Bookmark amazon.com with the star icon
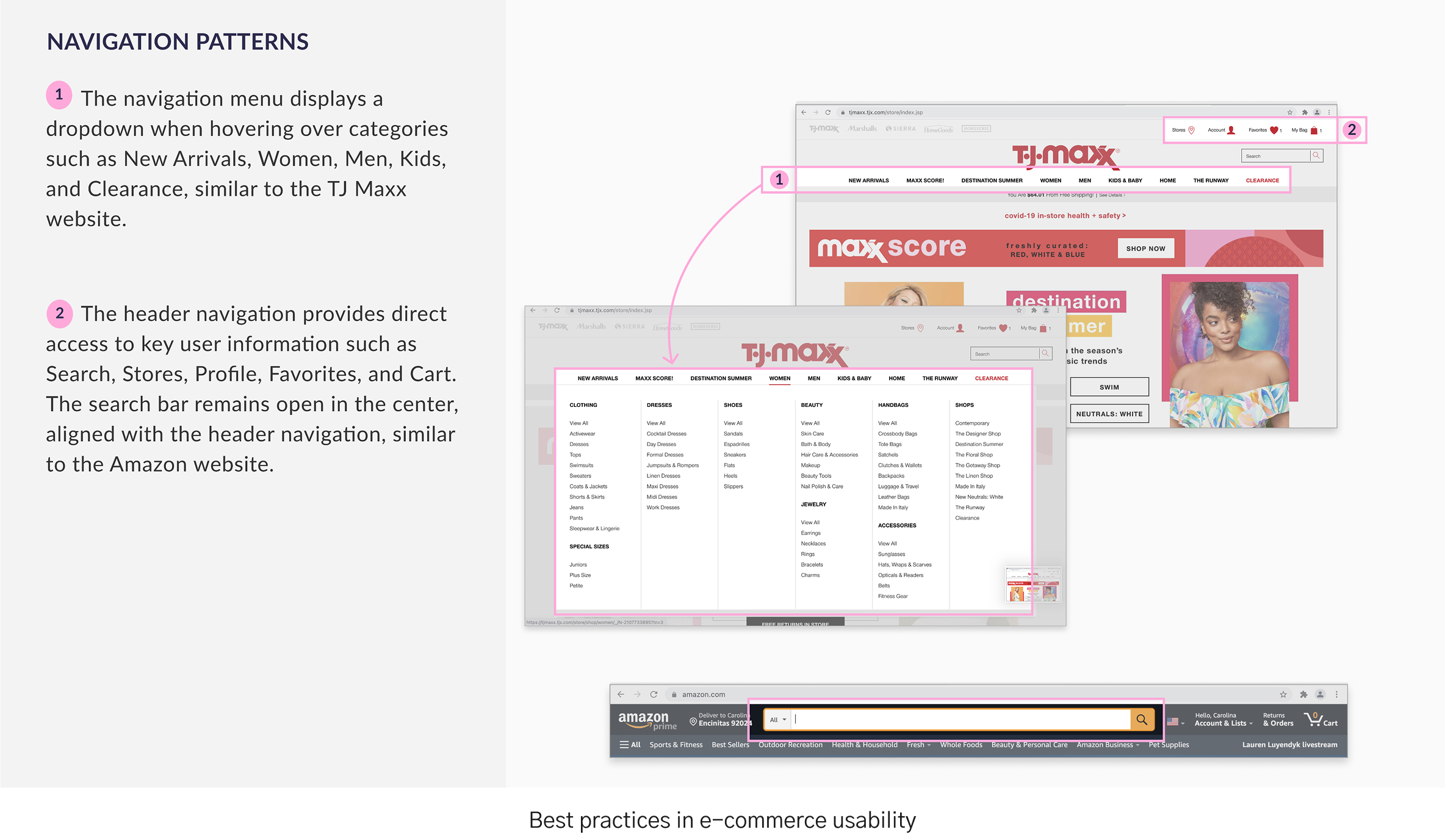Screen dimensions: 1445x840 [x=1283, y=694]
